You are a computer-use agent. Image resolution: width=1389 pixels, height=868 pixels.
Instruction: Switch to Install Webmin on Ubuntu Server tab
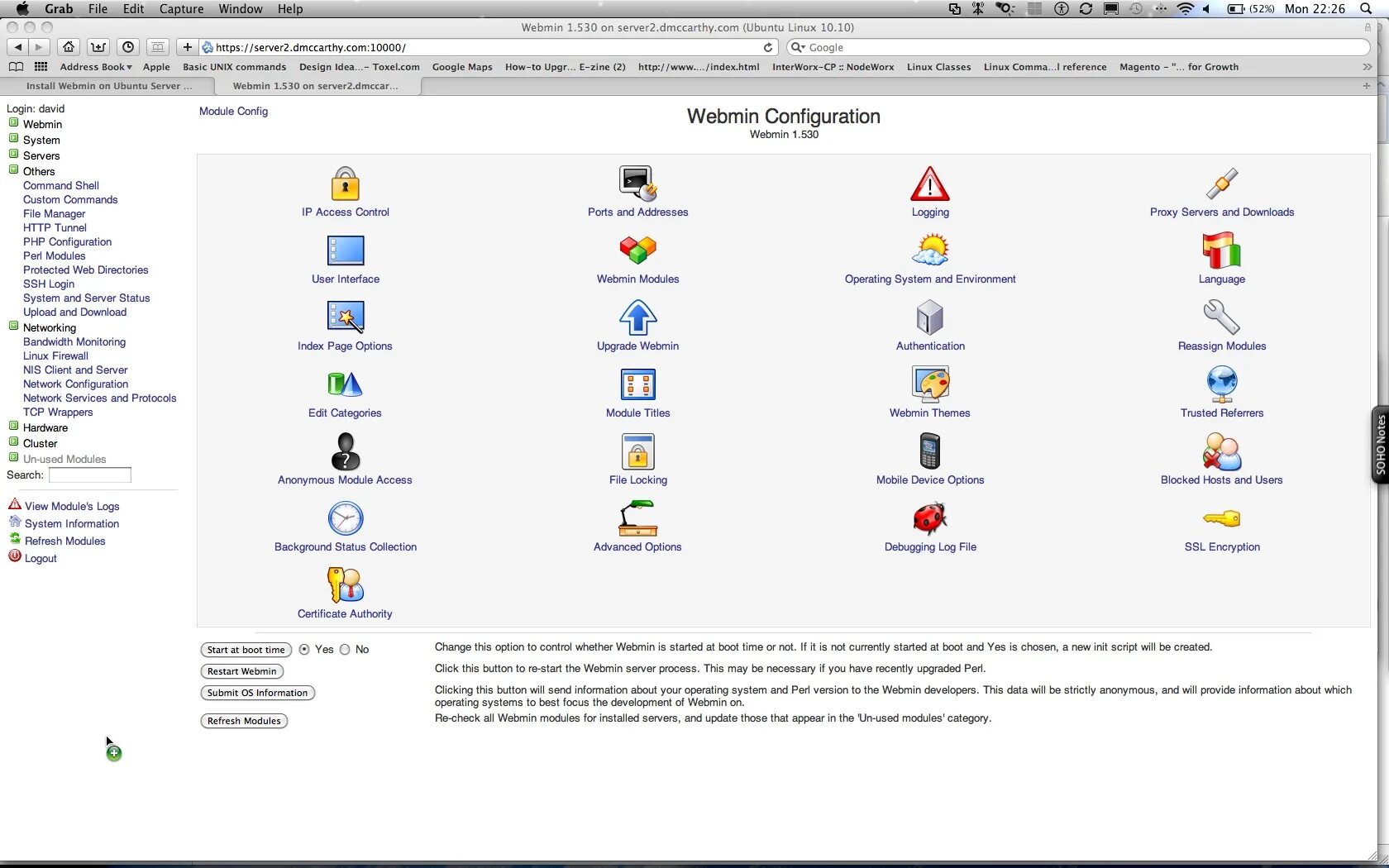107,86
